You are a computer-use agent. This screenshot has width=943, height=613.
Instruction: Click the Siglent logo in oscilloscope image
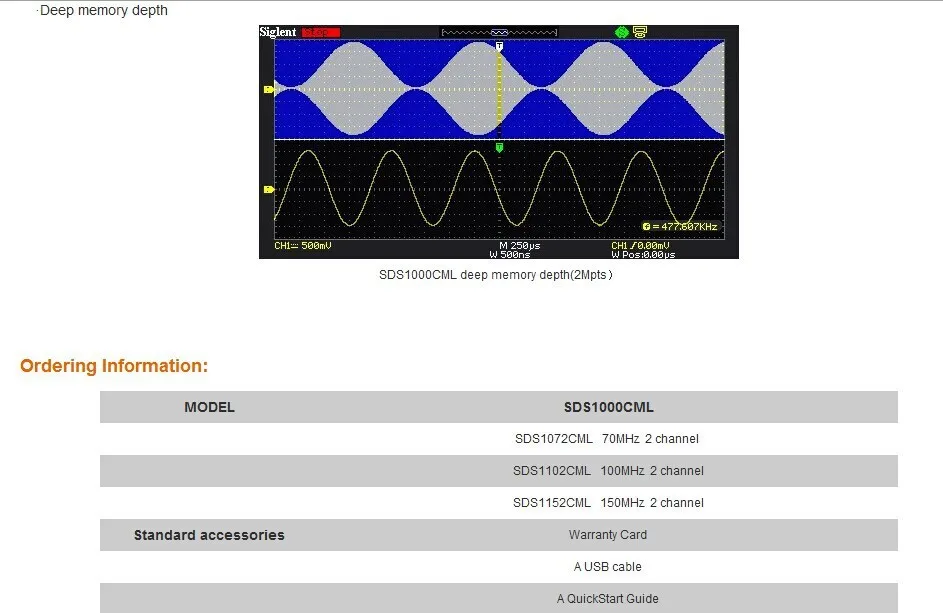[x=278, y=32]
